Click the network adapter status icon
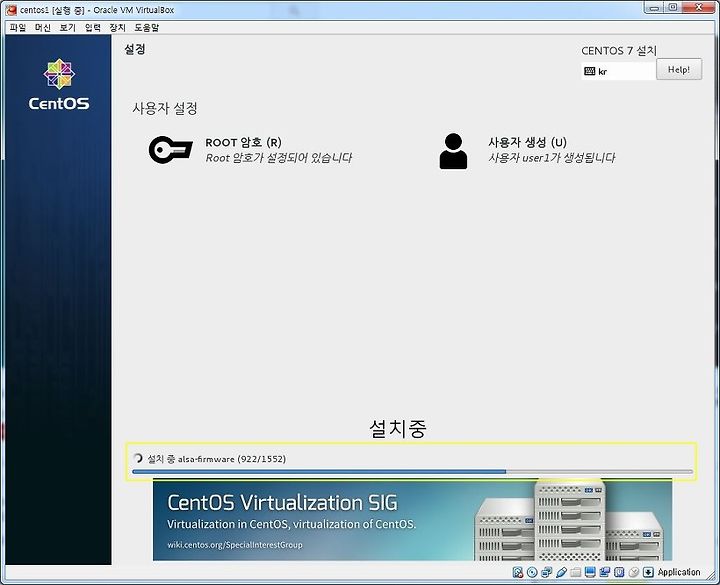 pos(546,572)
